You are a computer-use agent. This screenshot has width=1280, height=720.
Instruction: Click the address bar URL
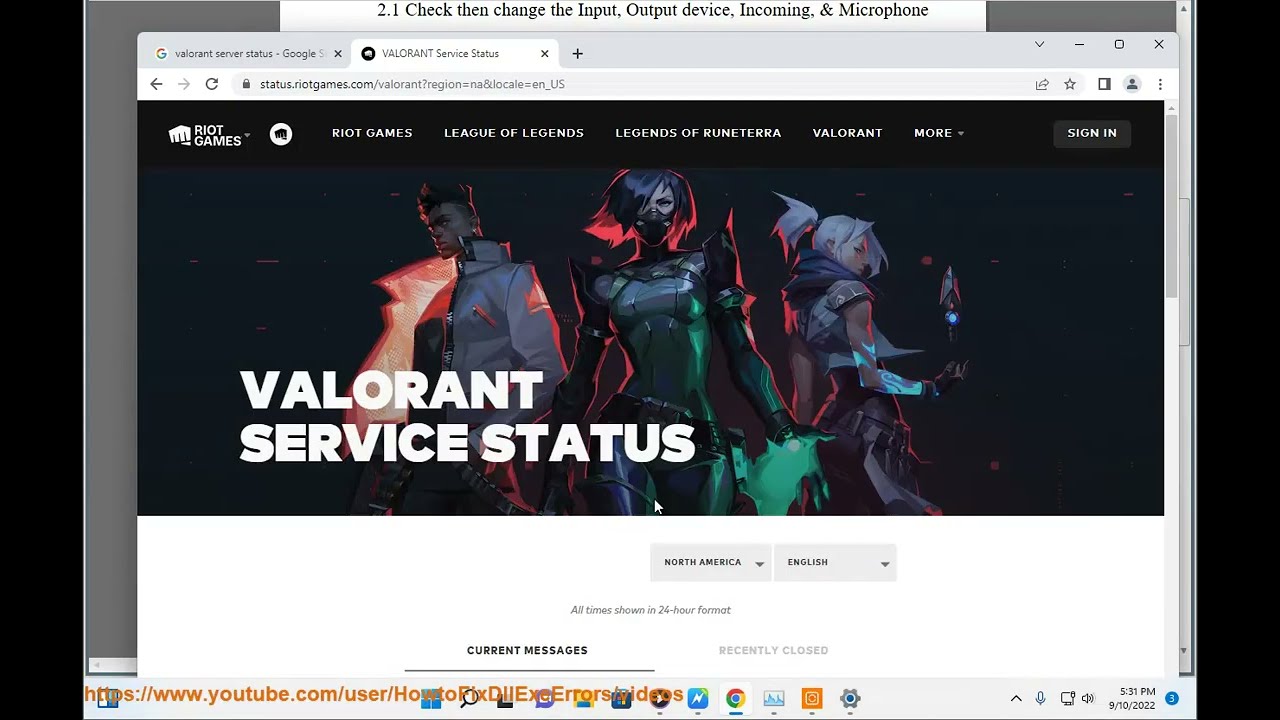412,84
